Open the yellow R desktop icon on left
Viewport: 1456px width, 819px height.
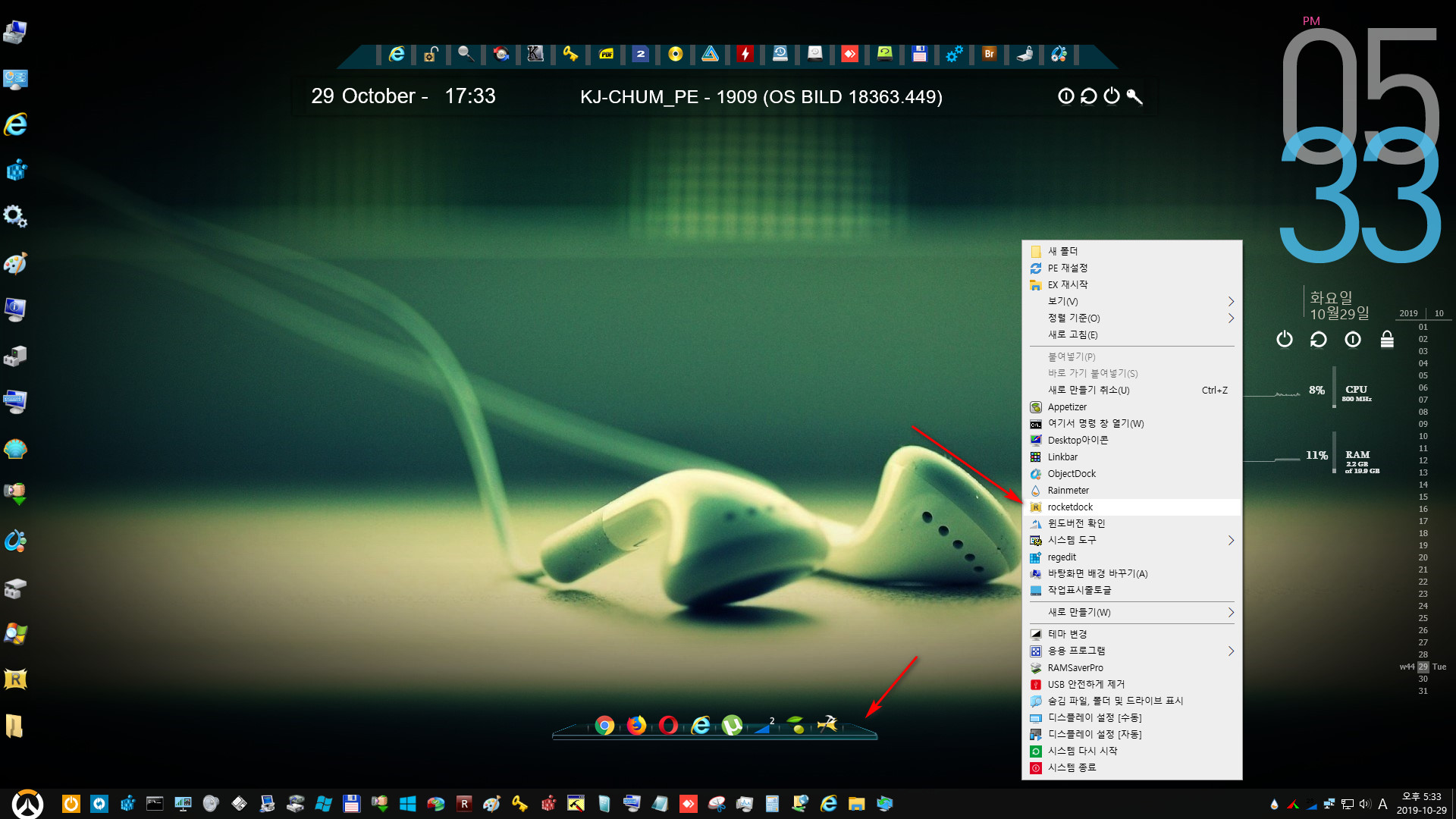15,679
